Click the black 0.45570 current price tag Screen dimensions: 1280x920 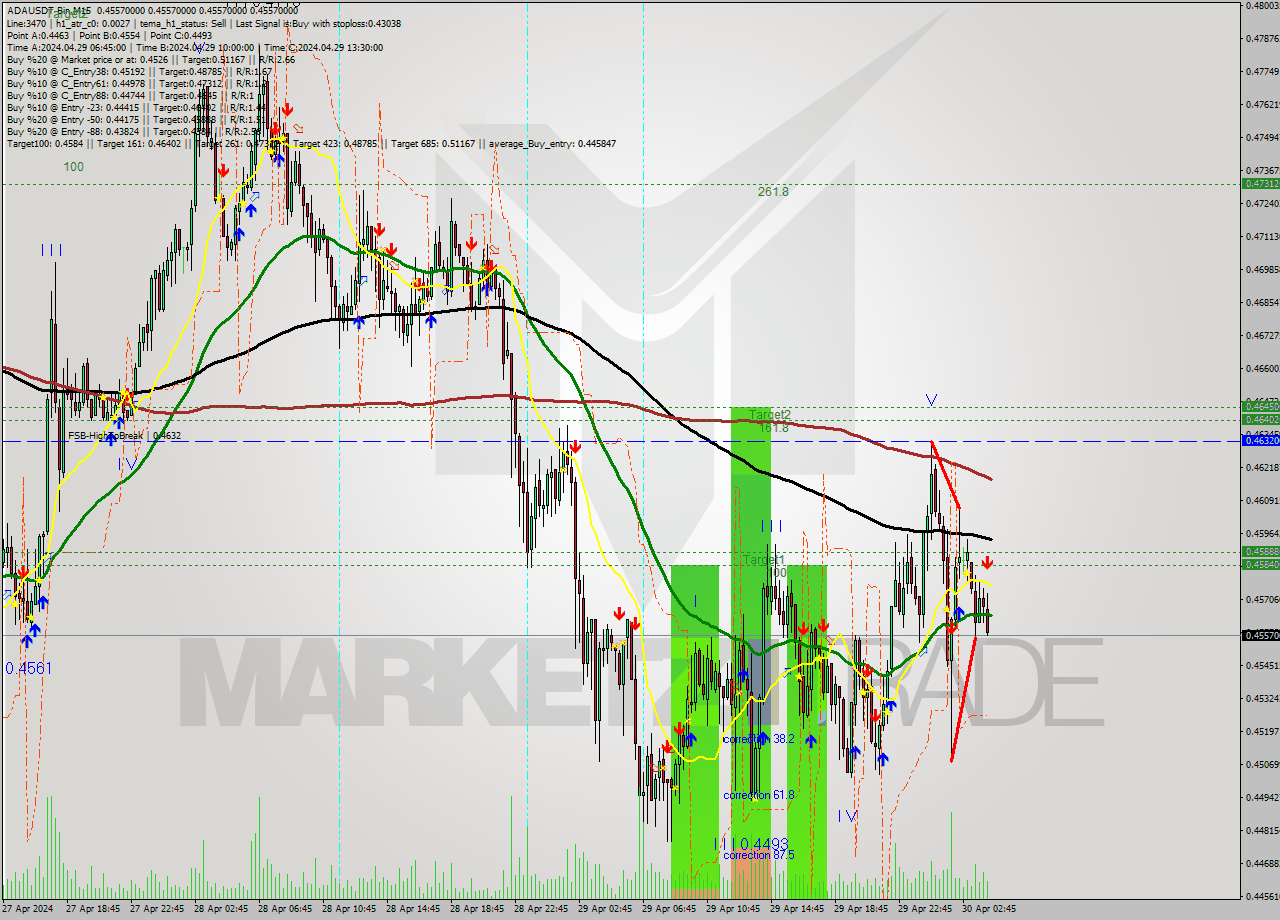tap(1260, 635)
